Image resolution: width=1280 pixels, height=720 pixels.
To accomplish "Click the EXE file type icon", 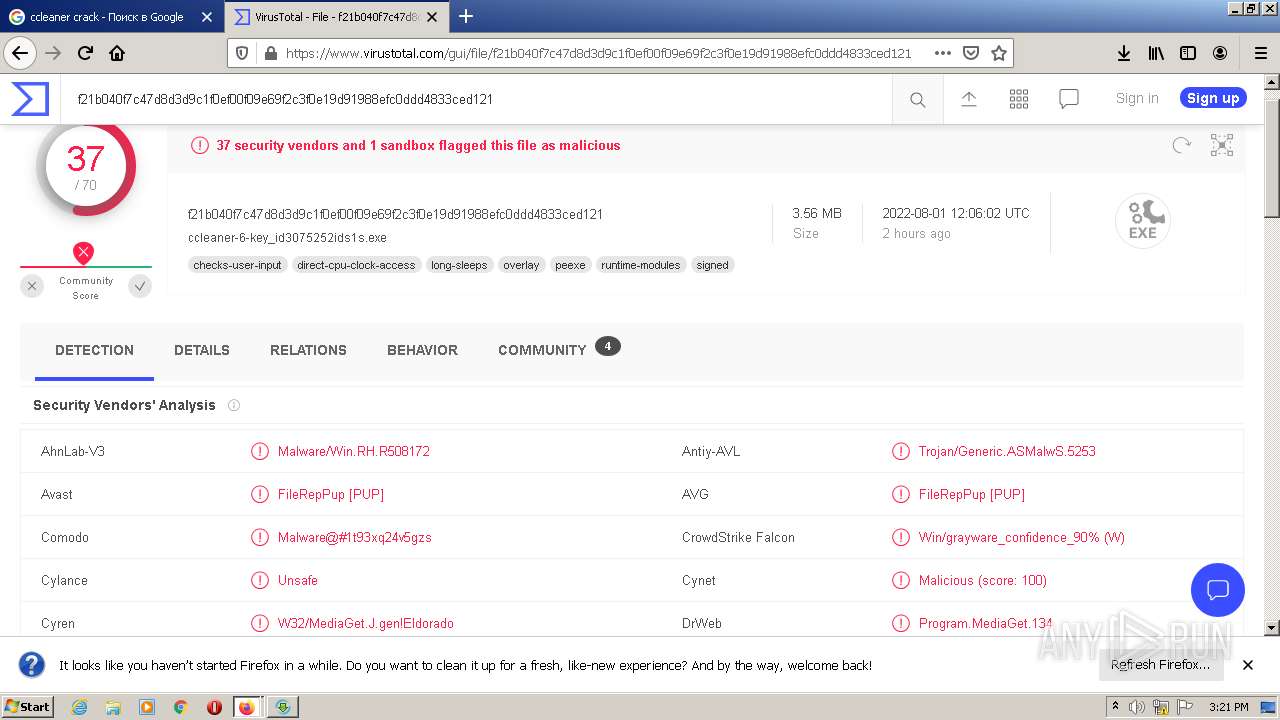I will pos(1142,221).
